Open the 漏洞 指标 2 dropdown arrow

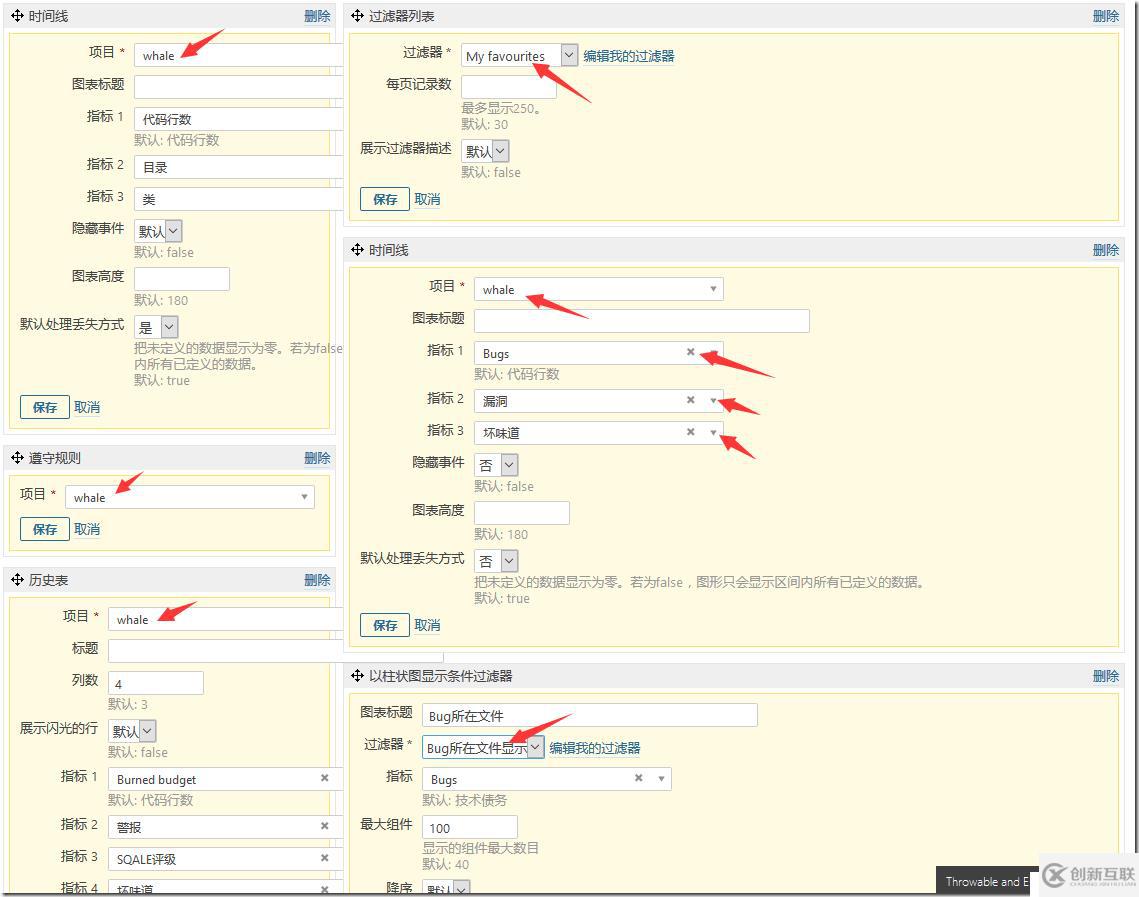[713, 400]
